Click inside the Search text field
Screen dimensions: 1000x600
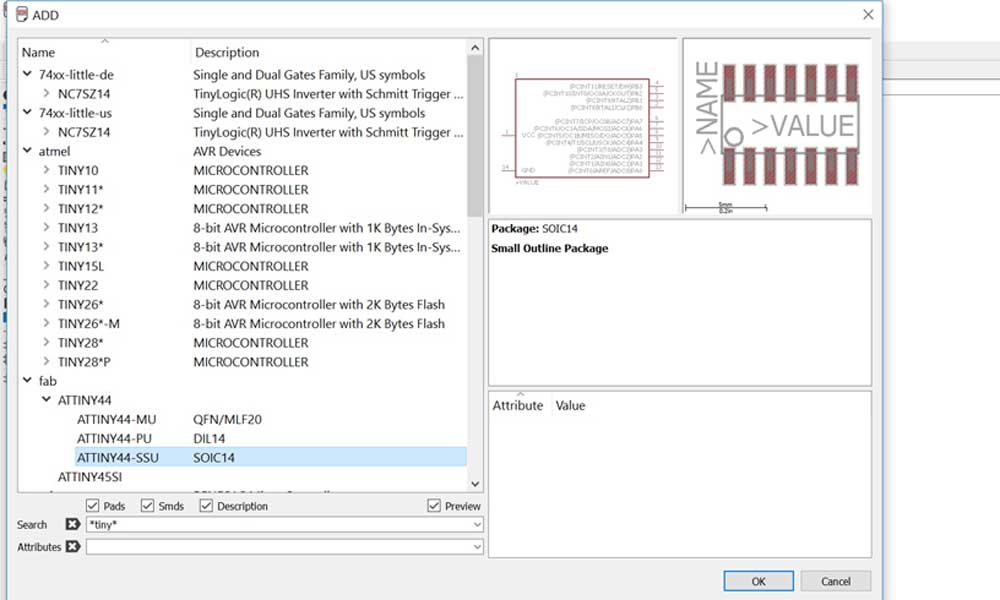pyautogui.click(x=278, y=525)
